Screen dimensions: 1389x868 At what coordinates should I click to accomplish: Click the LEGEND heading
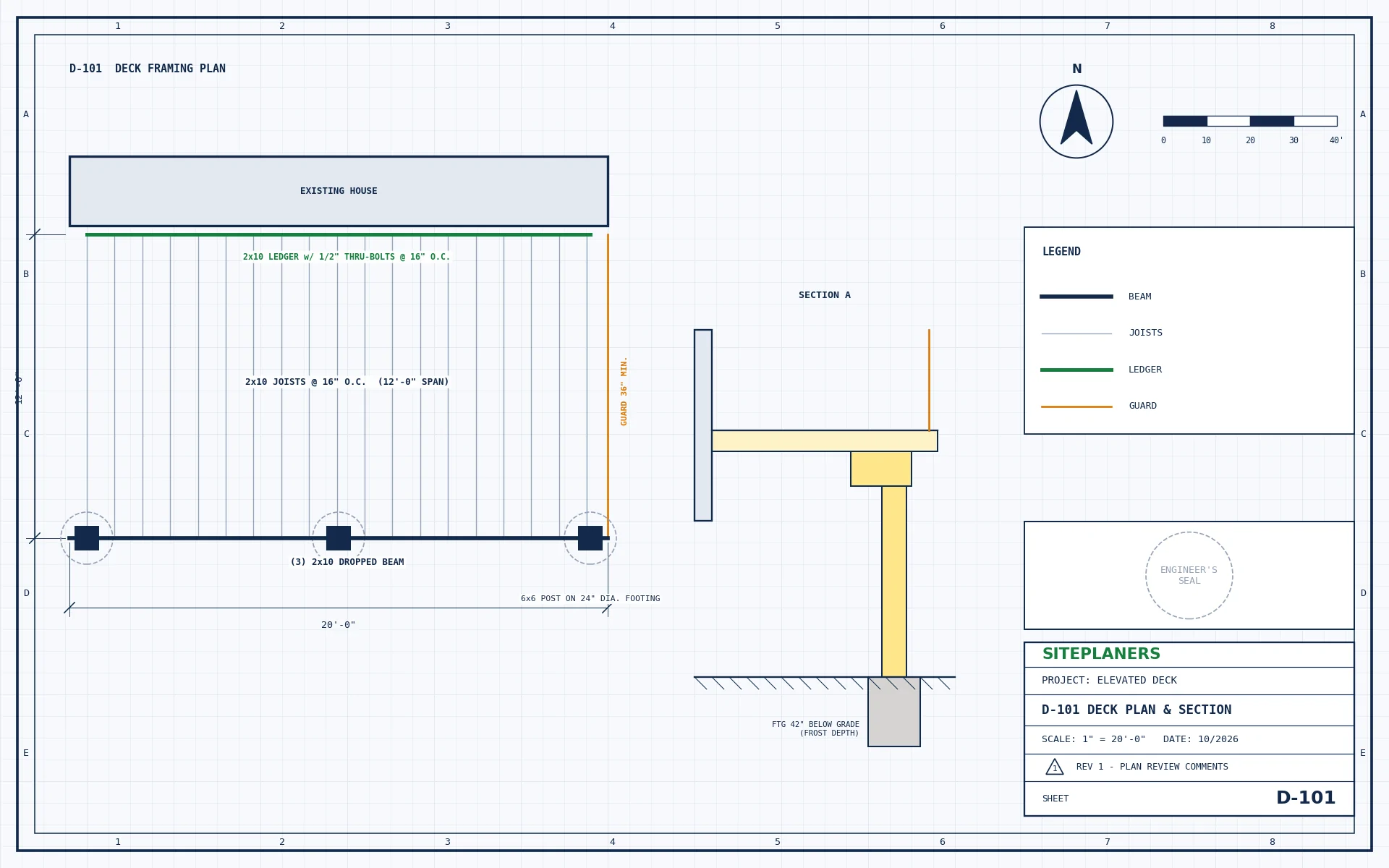(x=1061, y=252)
